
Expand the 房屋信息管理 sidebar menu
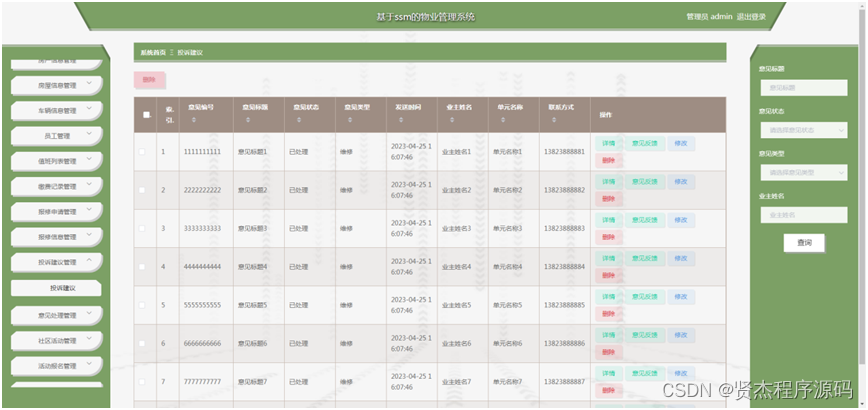[57, 85]
